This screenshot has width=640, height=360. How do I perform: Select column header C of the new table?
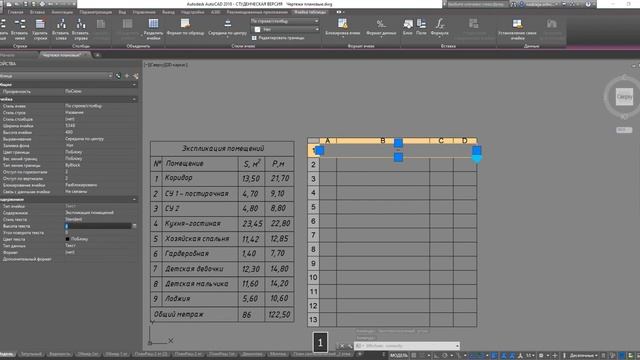tap(441, 140)
